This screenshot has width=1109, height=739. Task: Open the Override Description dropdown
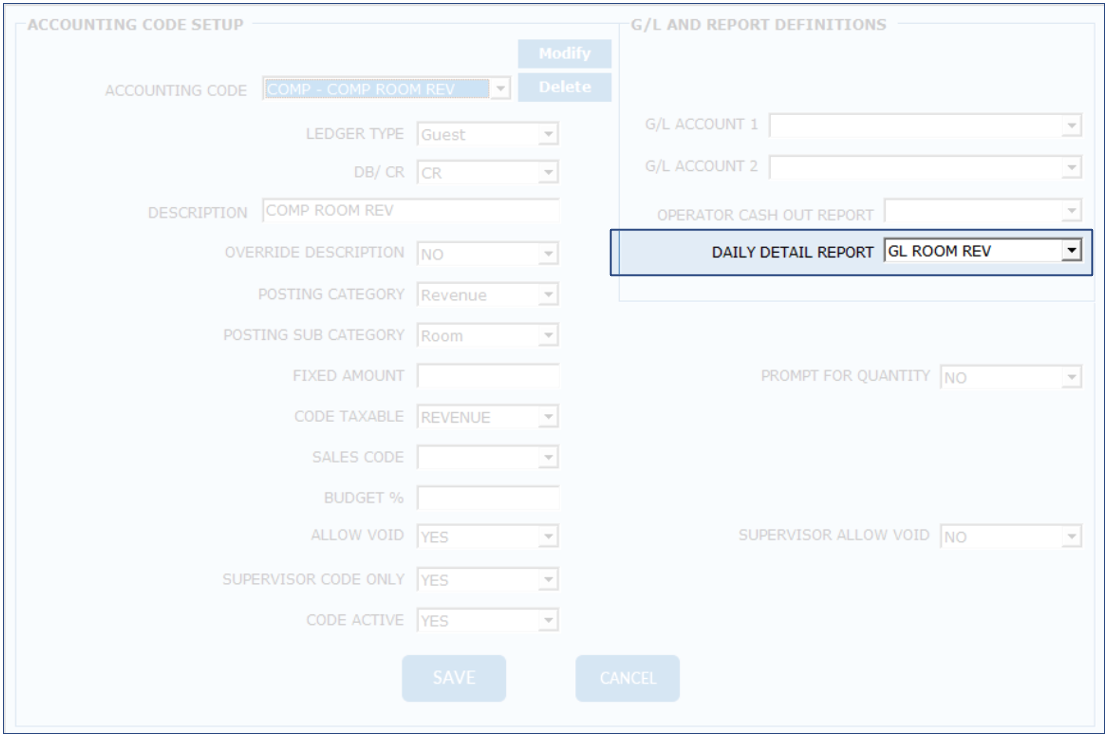coord(547,254)
